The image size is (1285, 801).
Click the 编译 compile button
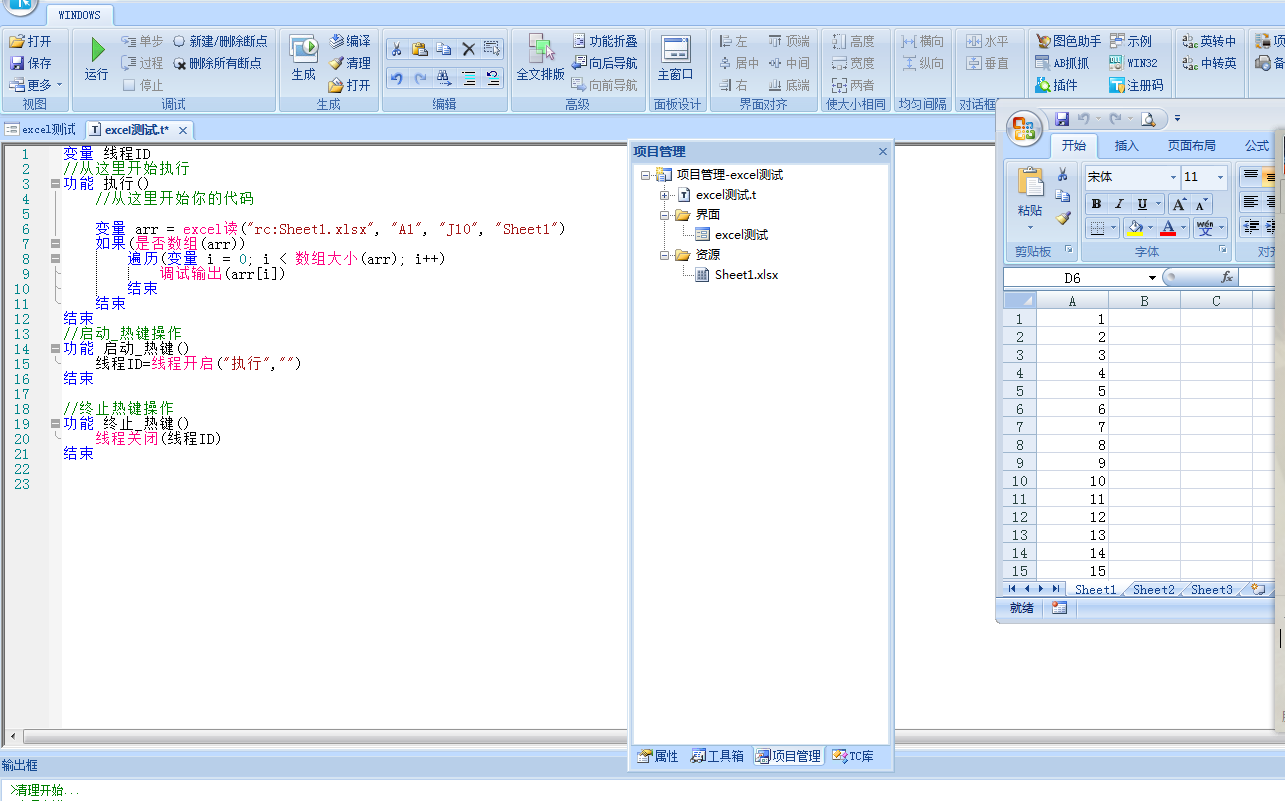[x=350, y=41]
